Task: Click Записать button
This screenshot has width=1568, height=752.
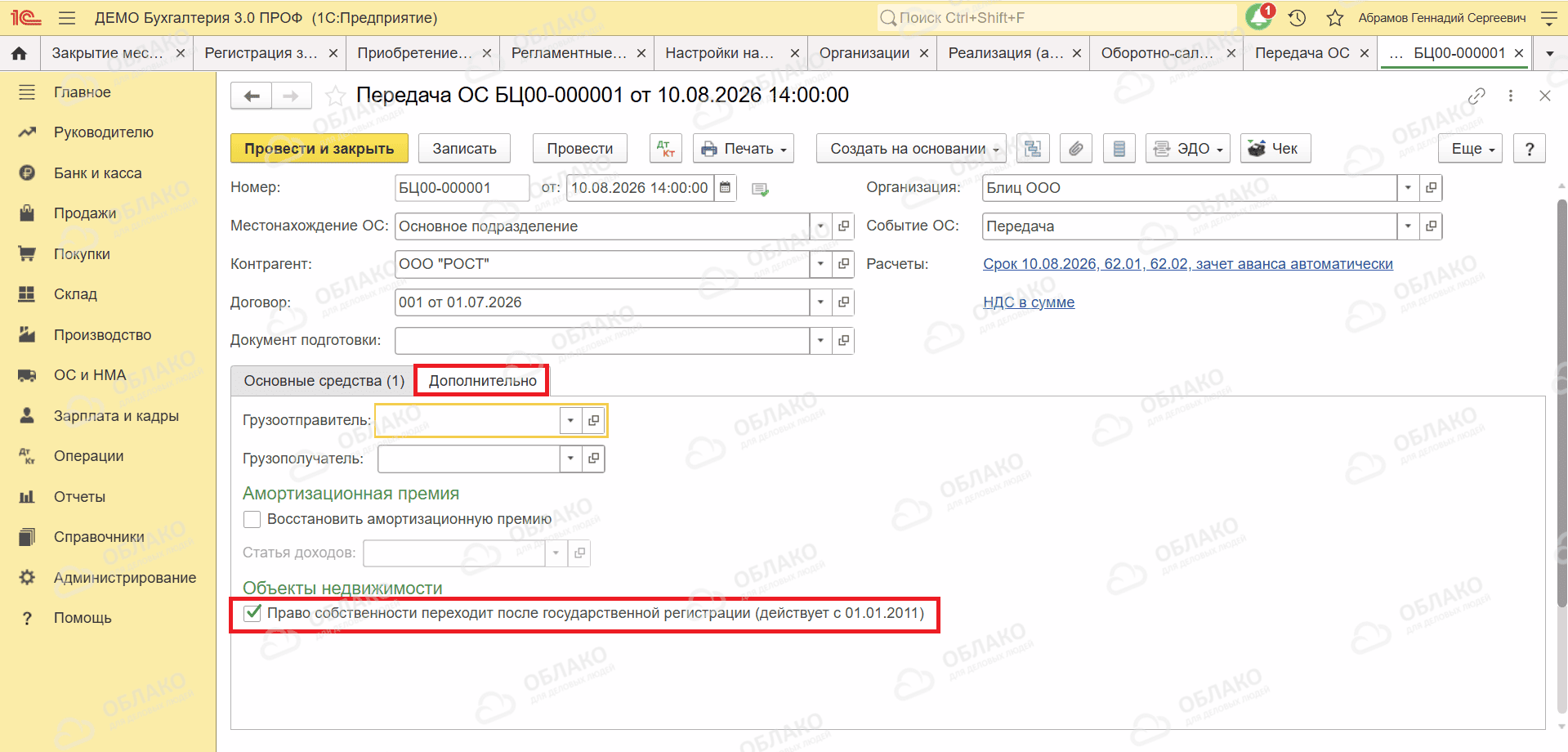Action: 464,149
